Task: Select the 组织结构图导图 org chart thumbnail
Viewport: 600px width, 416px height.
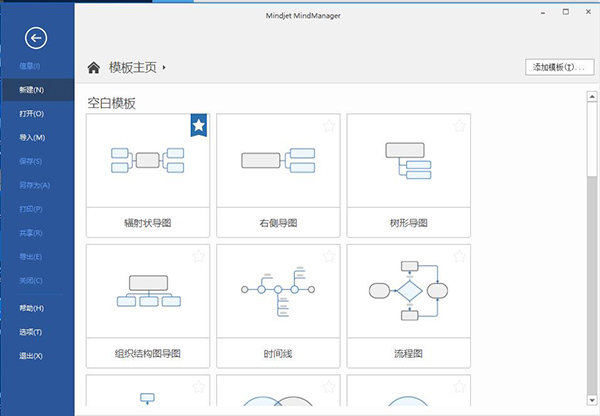Action: click(x=148, y=291)
